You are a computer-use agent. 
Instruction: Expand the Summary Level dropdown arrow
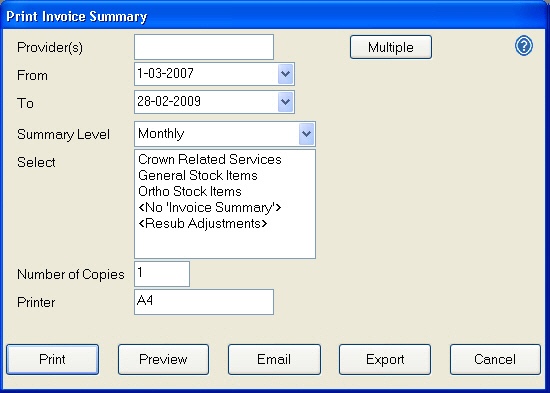[306, 134]
